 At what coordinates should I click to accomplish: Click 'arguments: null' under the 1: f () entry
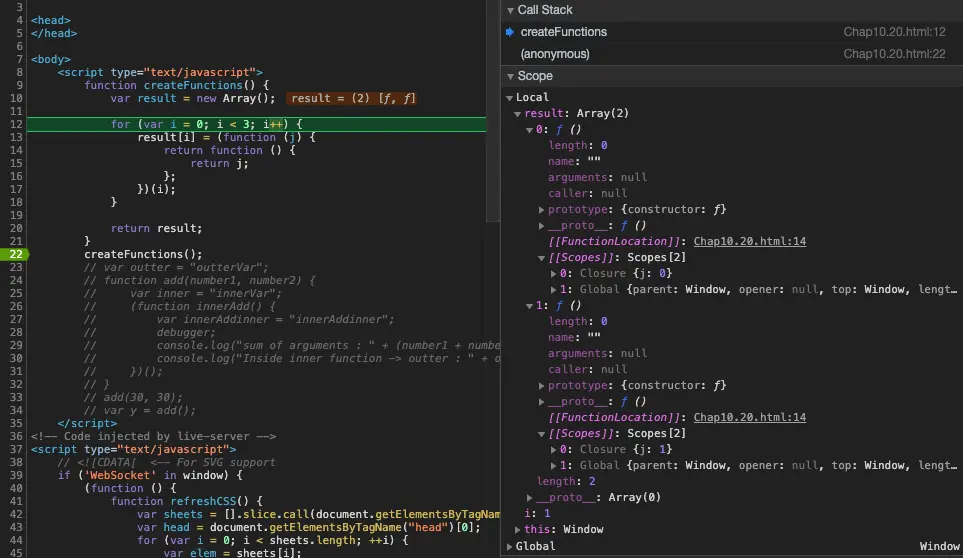[598, 354]
